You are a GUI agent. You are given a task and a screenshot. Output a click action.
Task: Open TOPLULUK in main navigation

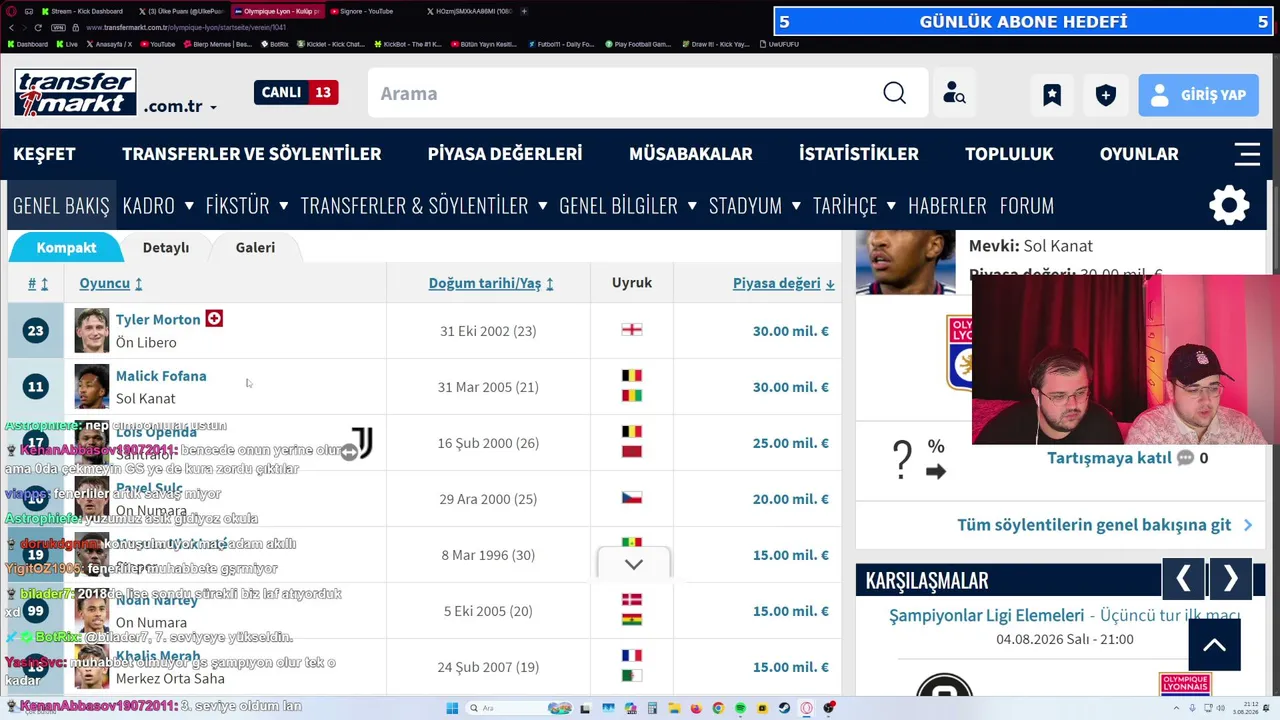tap(1009, 154)
